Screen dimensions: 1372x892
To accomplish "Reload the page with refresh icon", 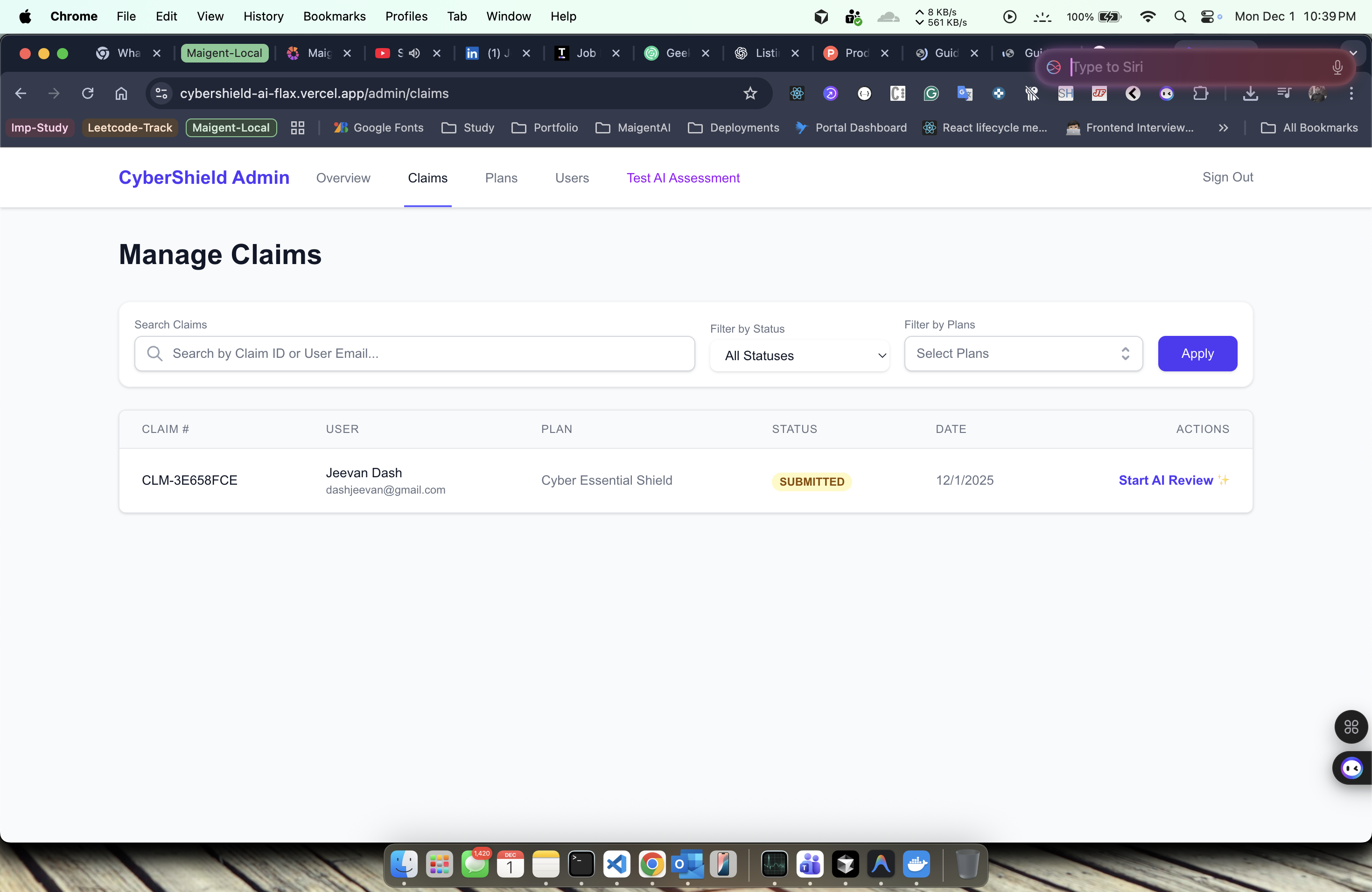I will 88,93.
